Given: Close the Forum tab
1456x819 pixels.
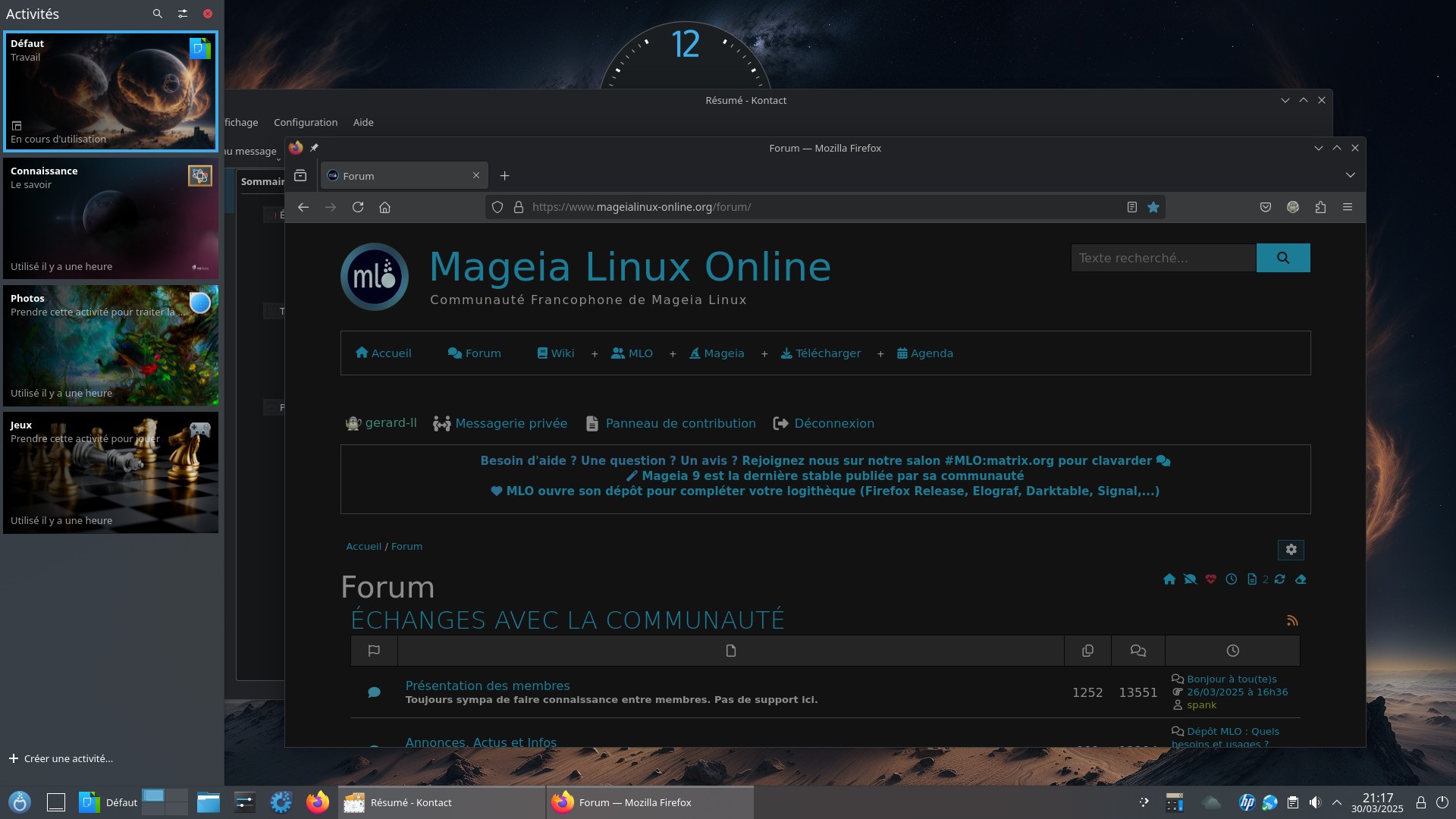Looking at the screenshot, I should coord(476,175).
